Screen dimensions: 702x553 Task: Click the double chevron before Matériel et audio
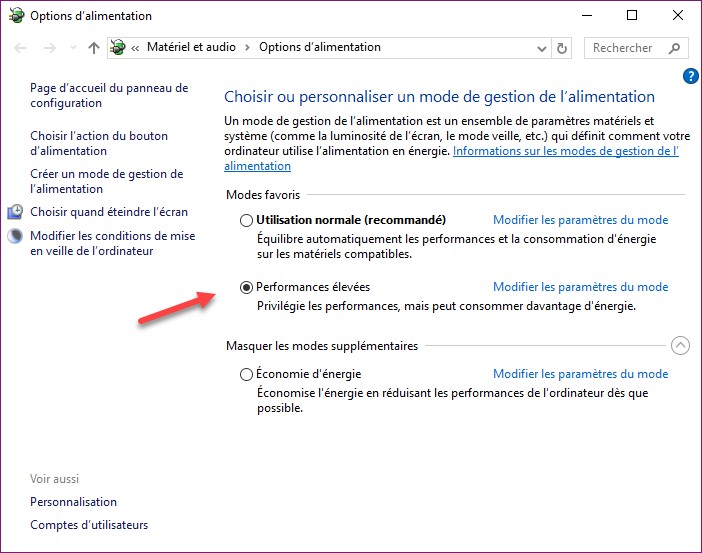[x=135, y=48]
